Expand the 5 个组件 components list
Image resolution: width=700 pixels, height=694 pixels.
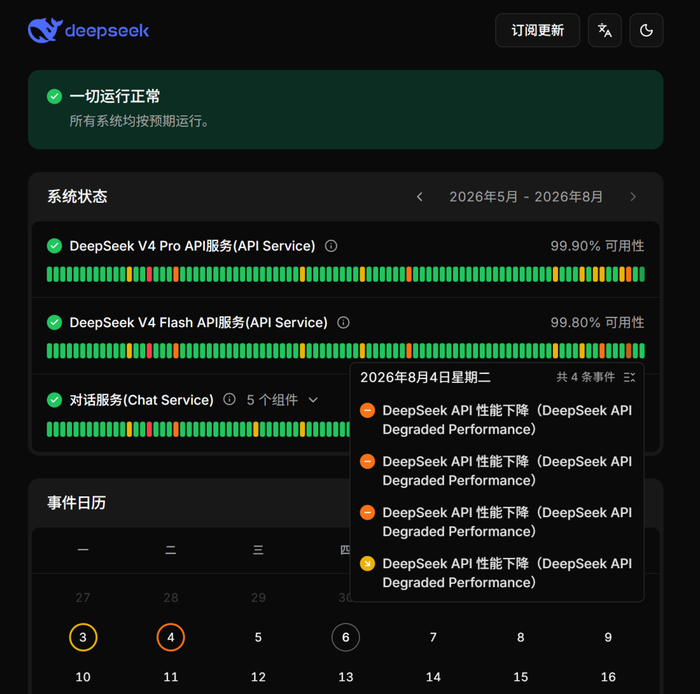pyautogui.click(x=282, y=400)
